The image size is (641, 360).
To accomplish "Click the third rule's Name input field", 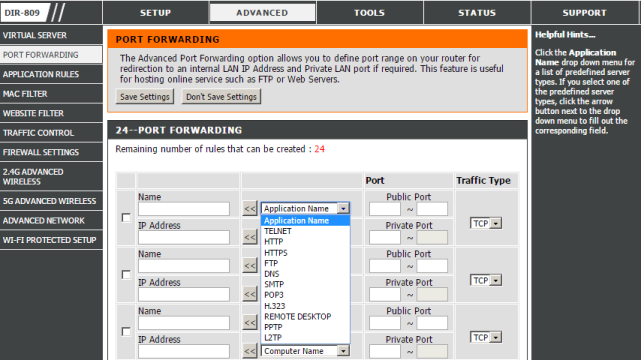I will point(184,323).
